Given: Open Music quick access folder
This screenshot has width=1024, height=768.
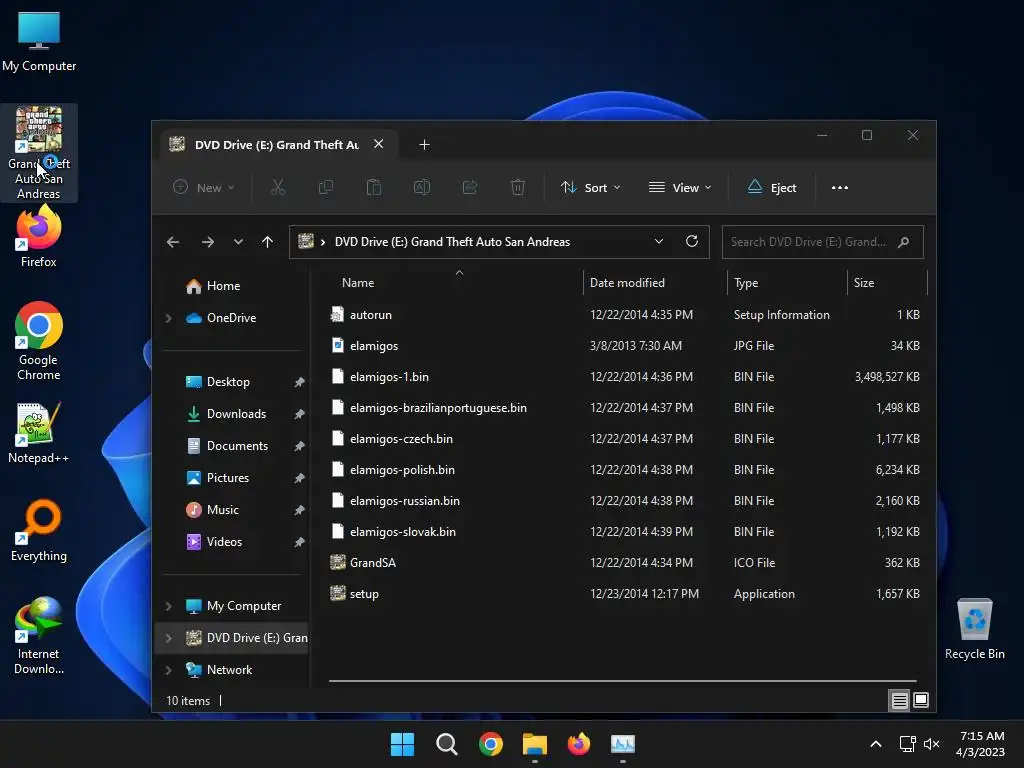Looking at the screenshot, I should (212, 510).
